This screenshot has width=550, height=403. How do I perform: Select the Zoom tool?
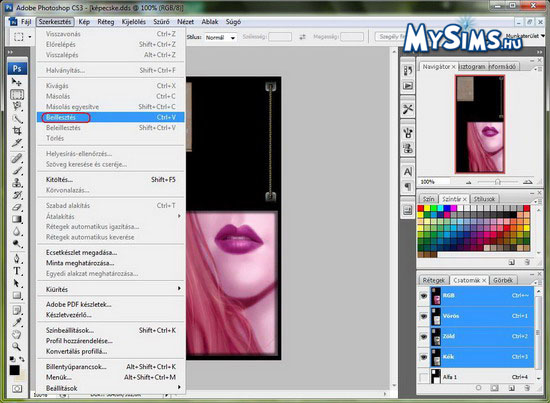[16, 347]
